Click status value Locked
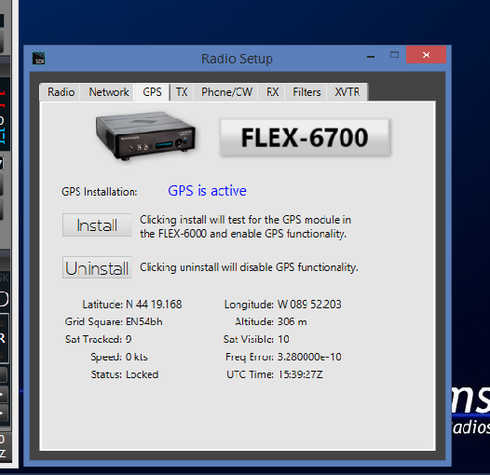 coord(142,374)
